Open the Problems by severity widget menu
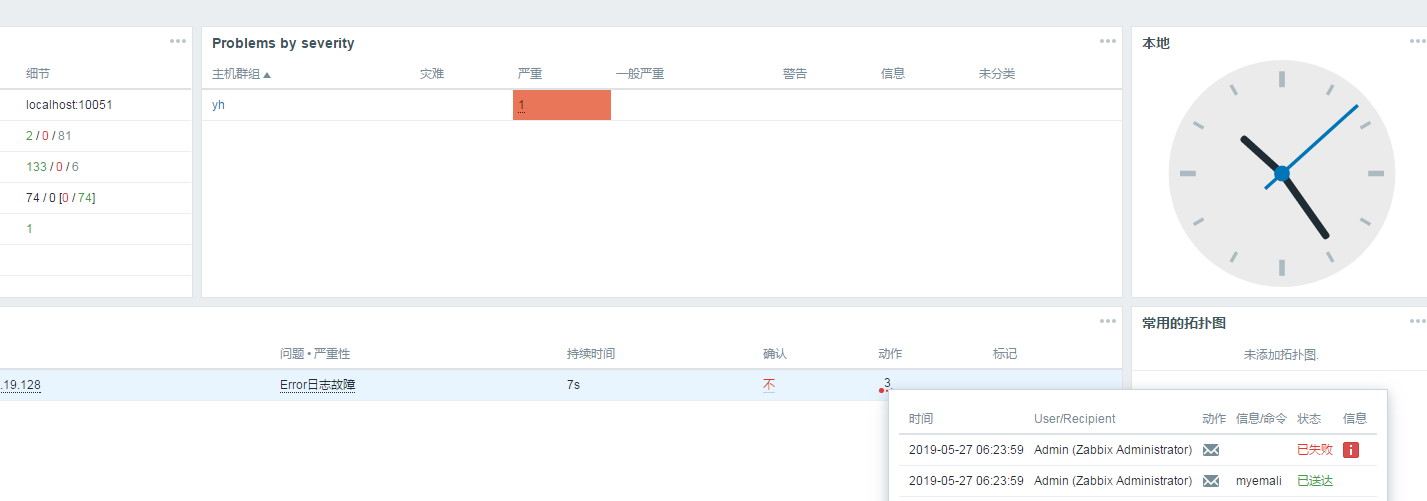Image resolution: width=1427 pixels, height=501 pixels. [1107, 41]
